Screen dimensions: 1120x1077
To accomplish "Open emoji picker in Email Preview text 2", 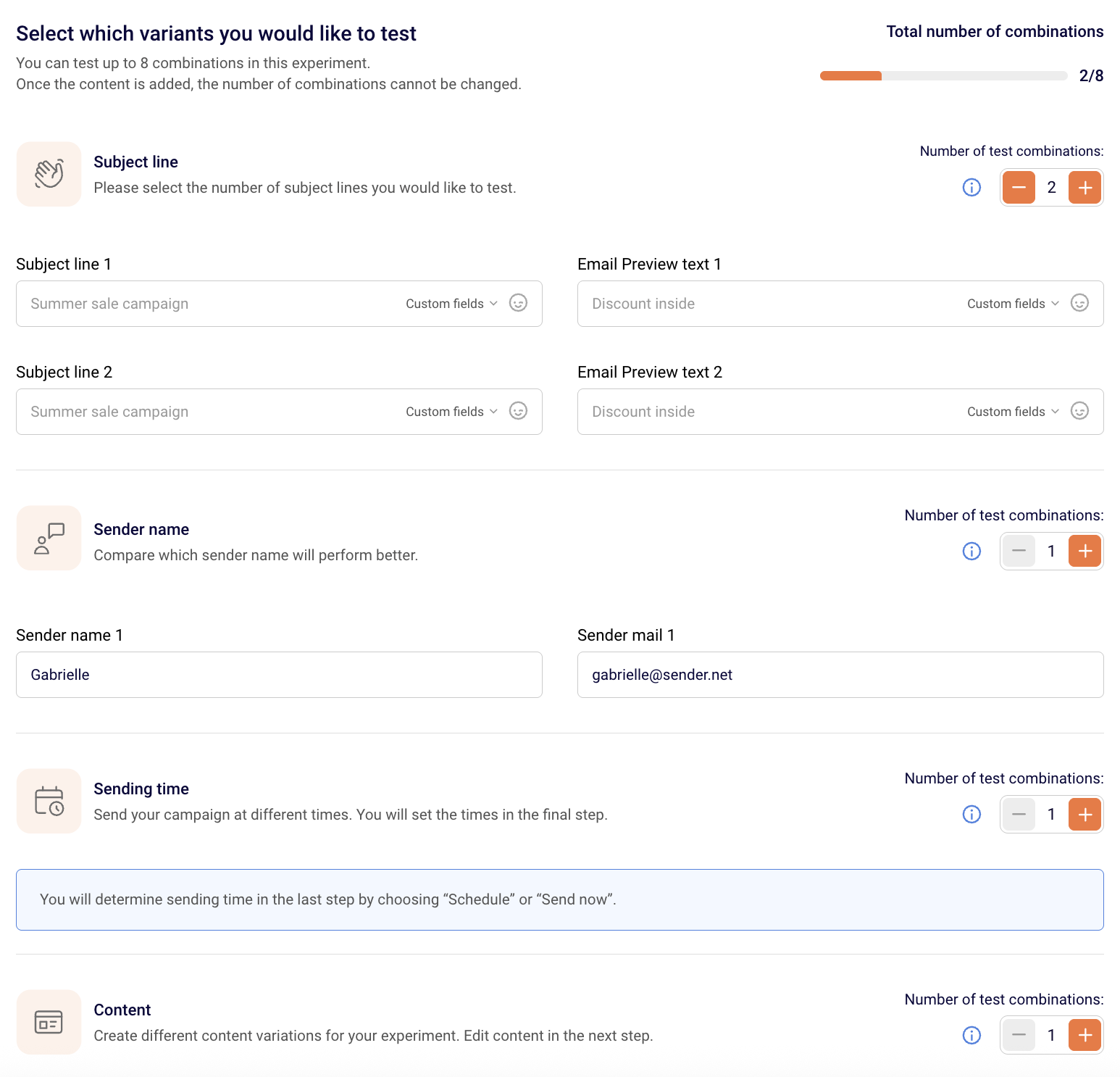I will click(1079, 411).
